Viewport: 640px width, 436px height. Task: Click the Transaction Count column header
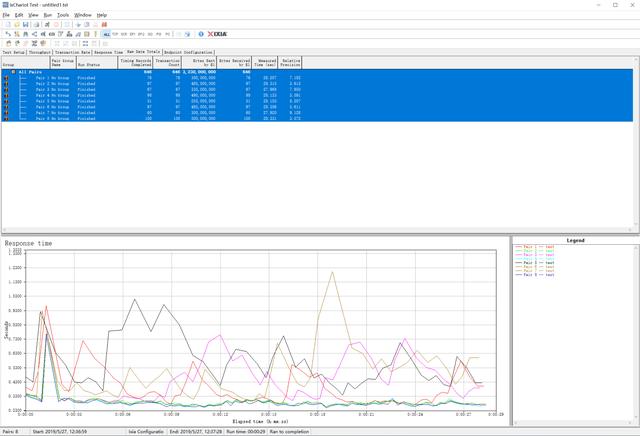point(167,62)
